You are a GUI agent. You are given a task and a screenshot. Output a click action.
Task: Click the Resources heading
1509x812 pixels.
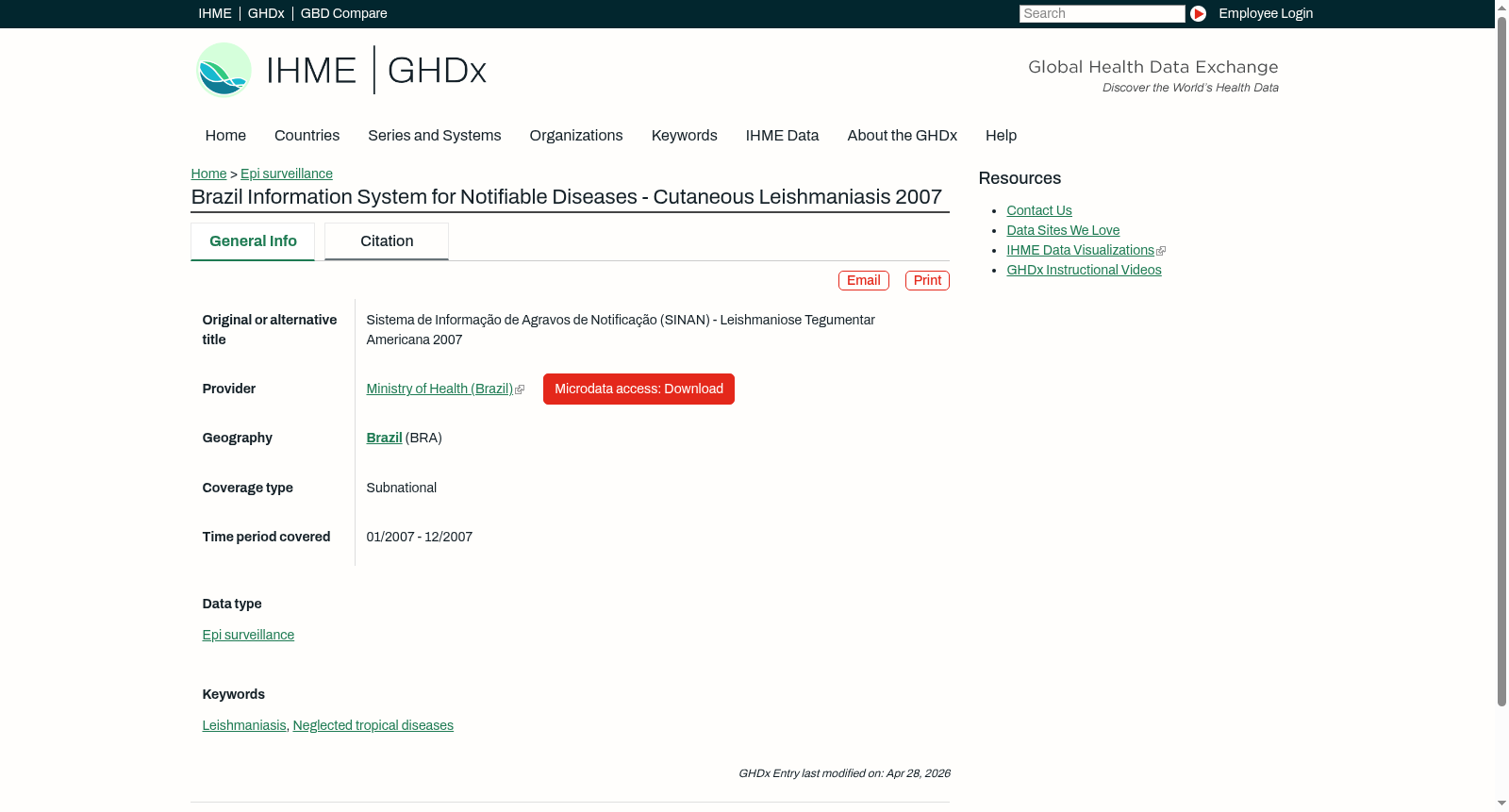pos(1020,178)
